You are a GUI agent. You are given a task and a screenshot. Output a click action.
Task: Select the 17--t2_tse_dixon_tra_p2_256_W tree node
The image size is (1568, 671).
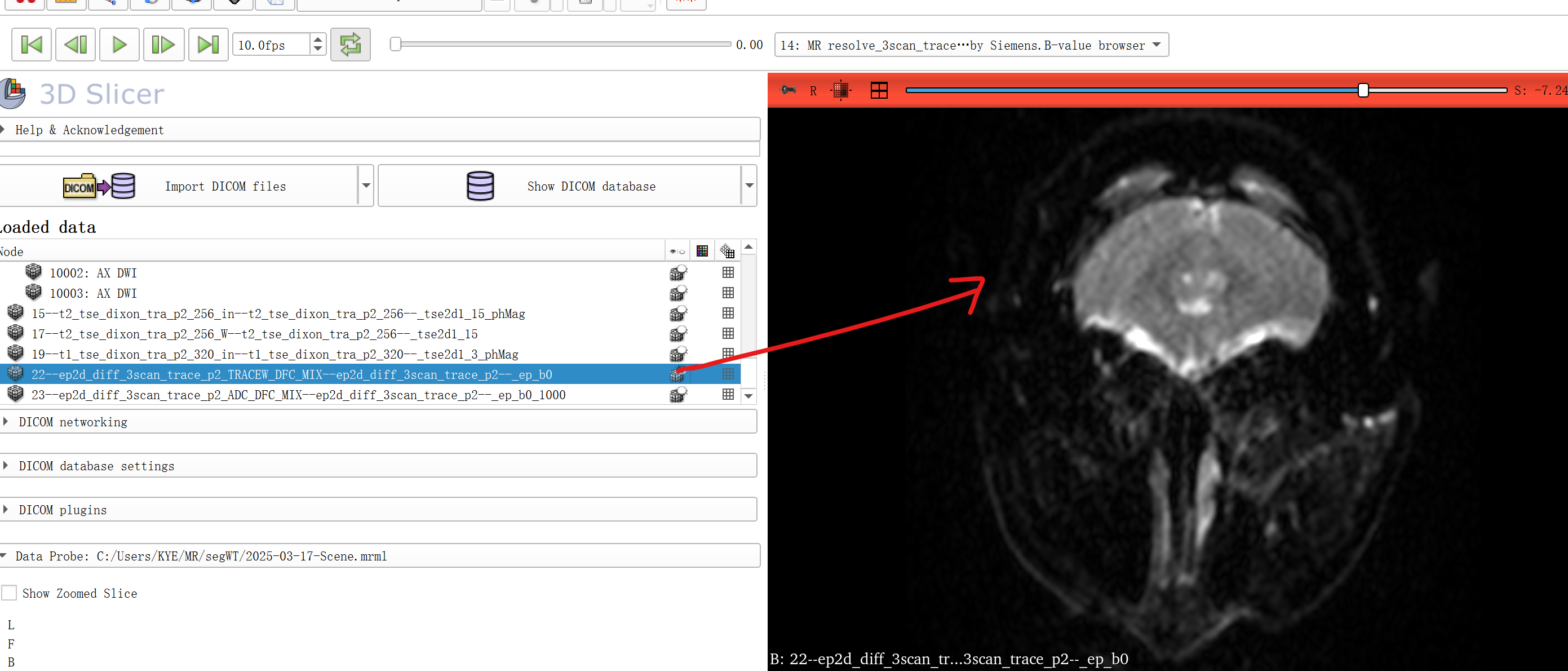pos(254,334)
